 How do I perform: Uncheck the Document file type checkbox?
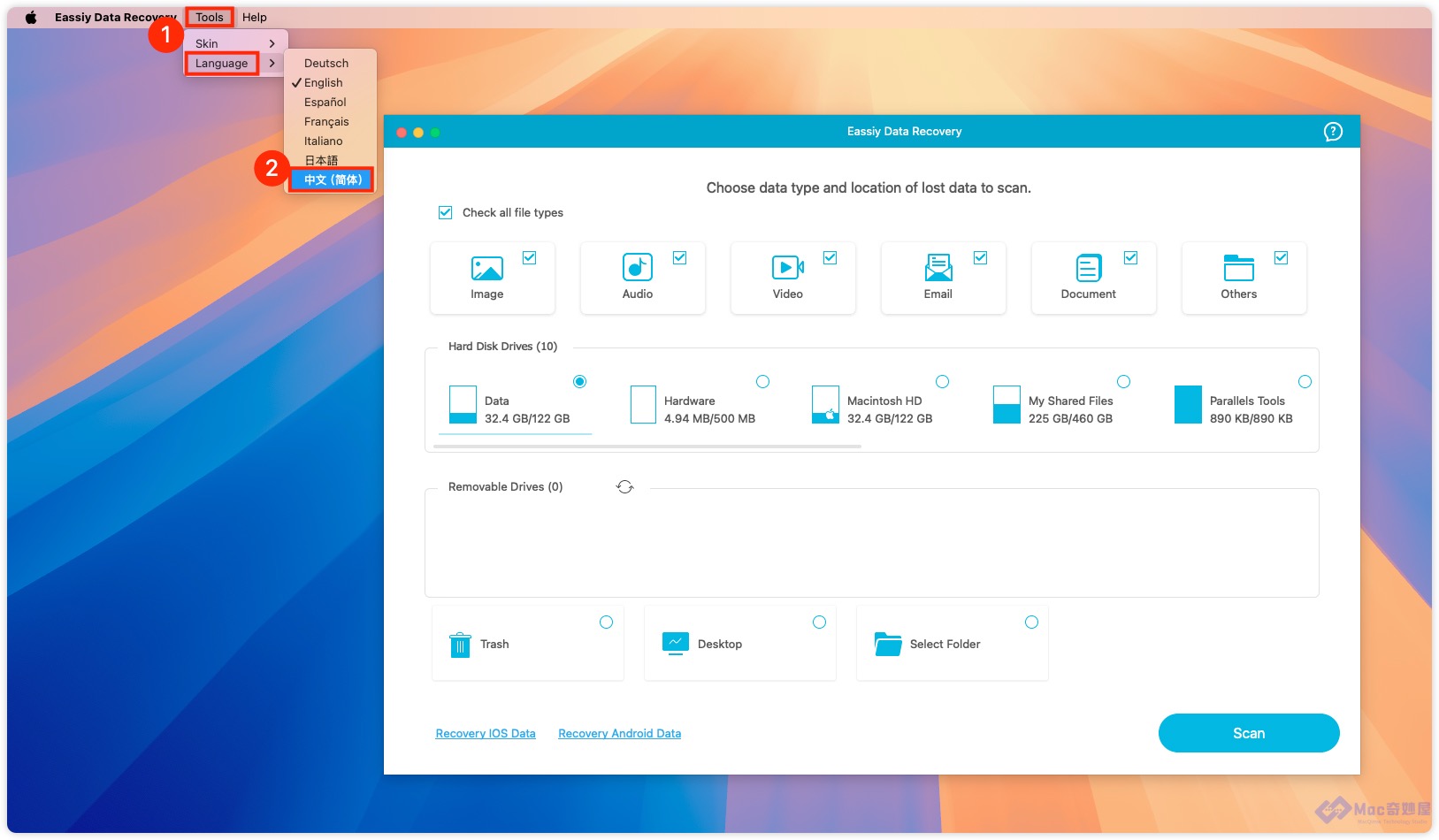[x=1131, y=258]
